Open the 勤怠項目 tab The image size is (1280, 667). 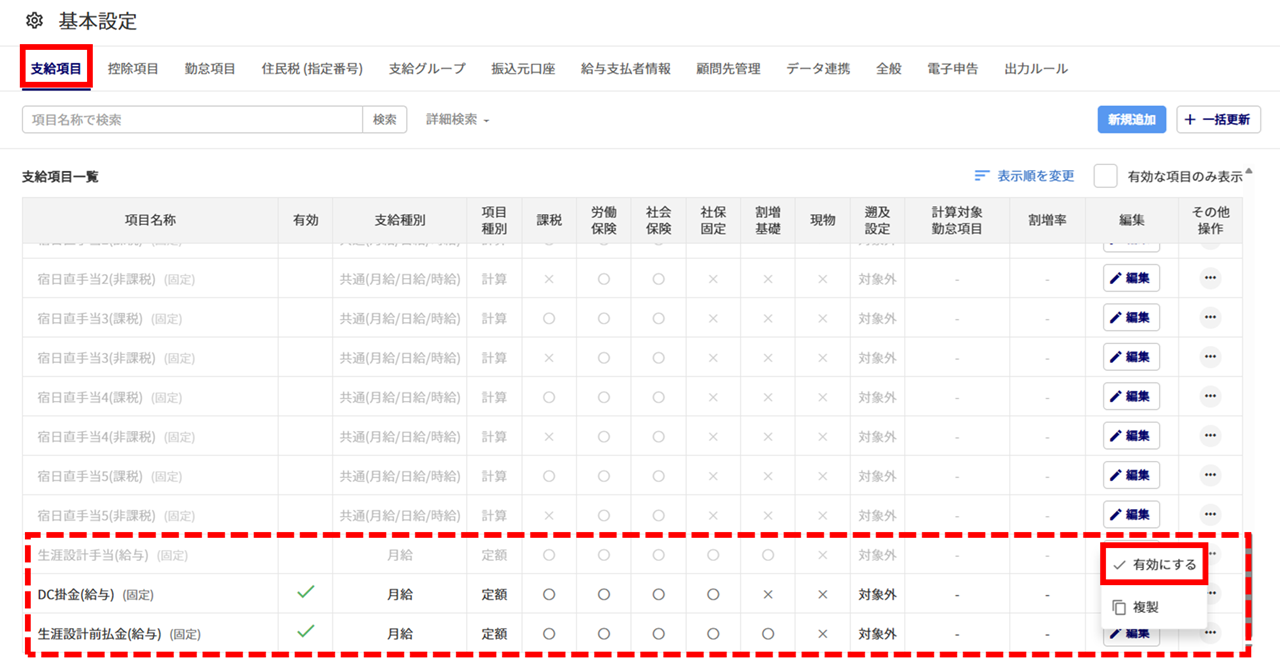pos(210,69)
